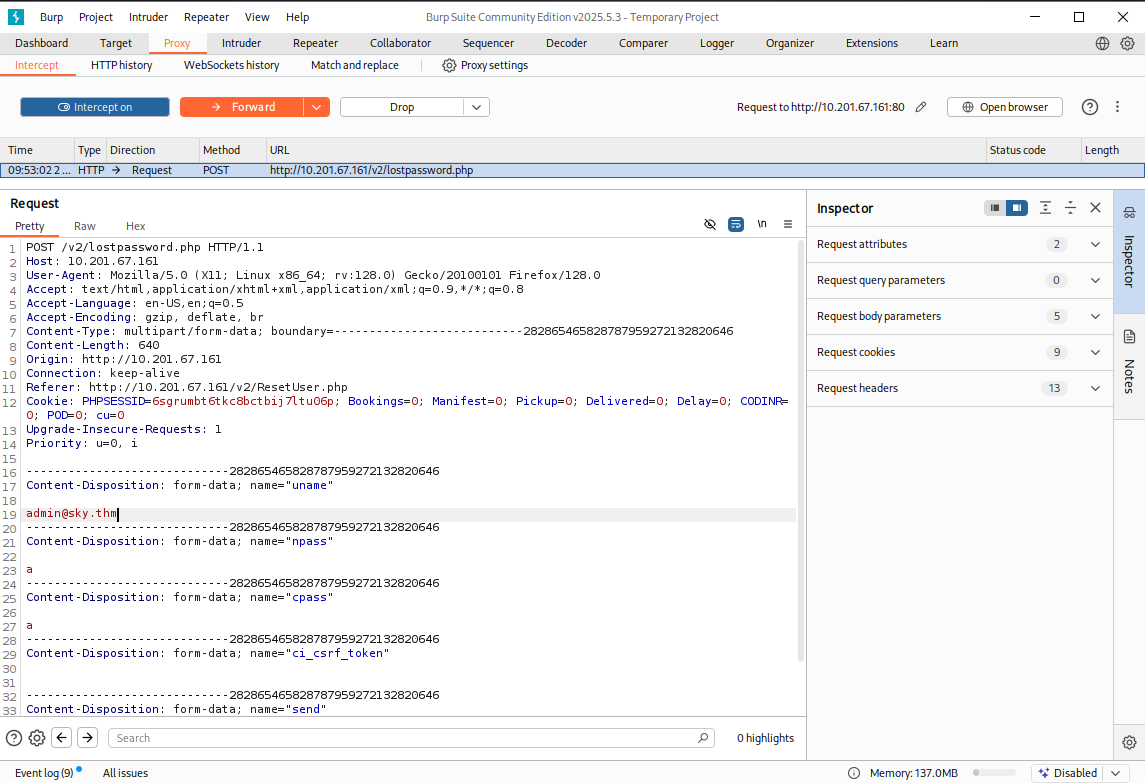Image resolution: width=1145 pixels, height=783 pixels.
Task: Switch to the Decoder tab
Action: (x=566, y=43)
